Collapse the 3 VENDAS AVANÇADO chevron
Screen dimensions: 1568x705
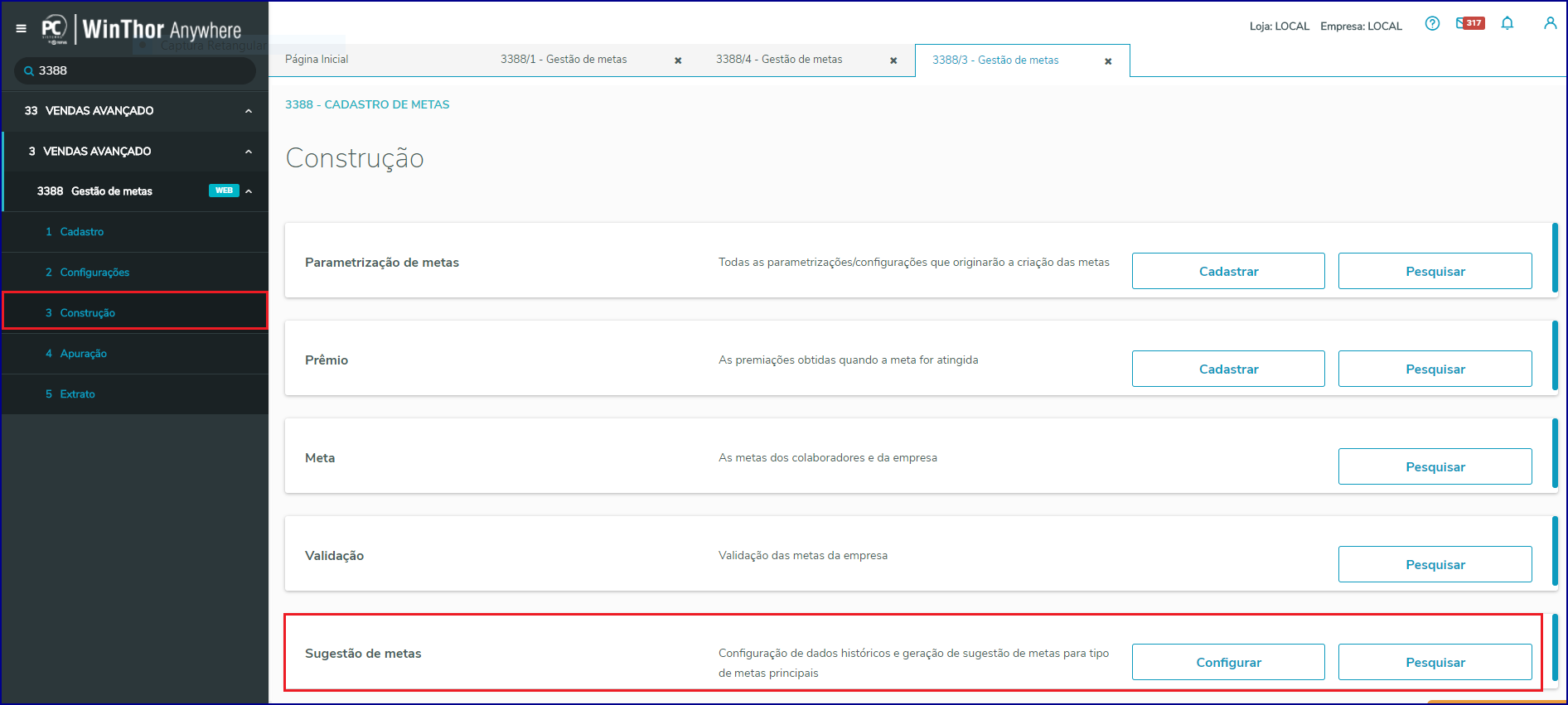coord(249,152)
